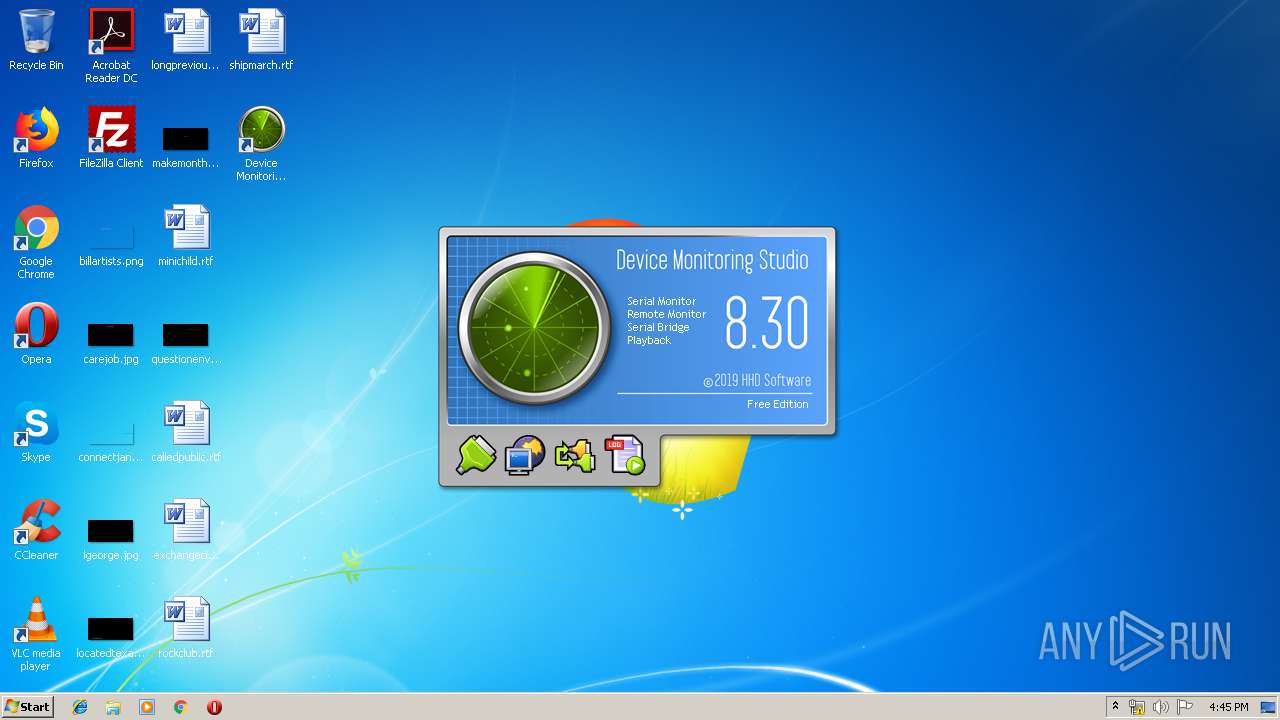
Task: Select calledpublic.rtf document
Action: 186,432
